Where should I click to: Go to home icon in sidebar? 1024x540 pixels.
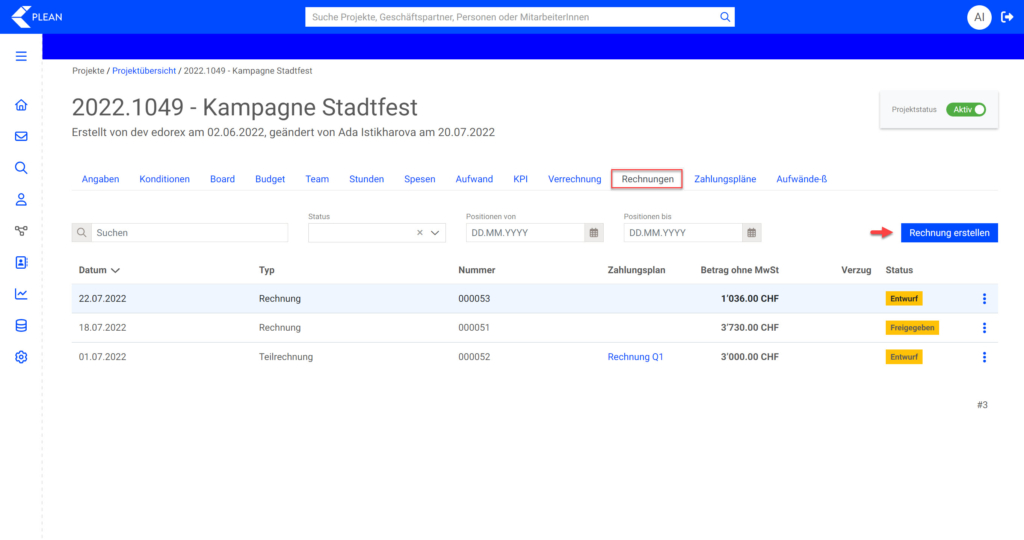coord(21,105)
